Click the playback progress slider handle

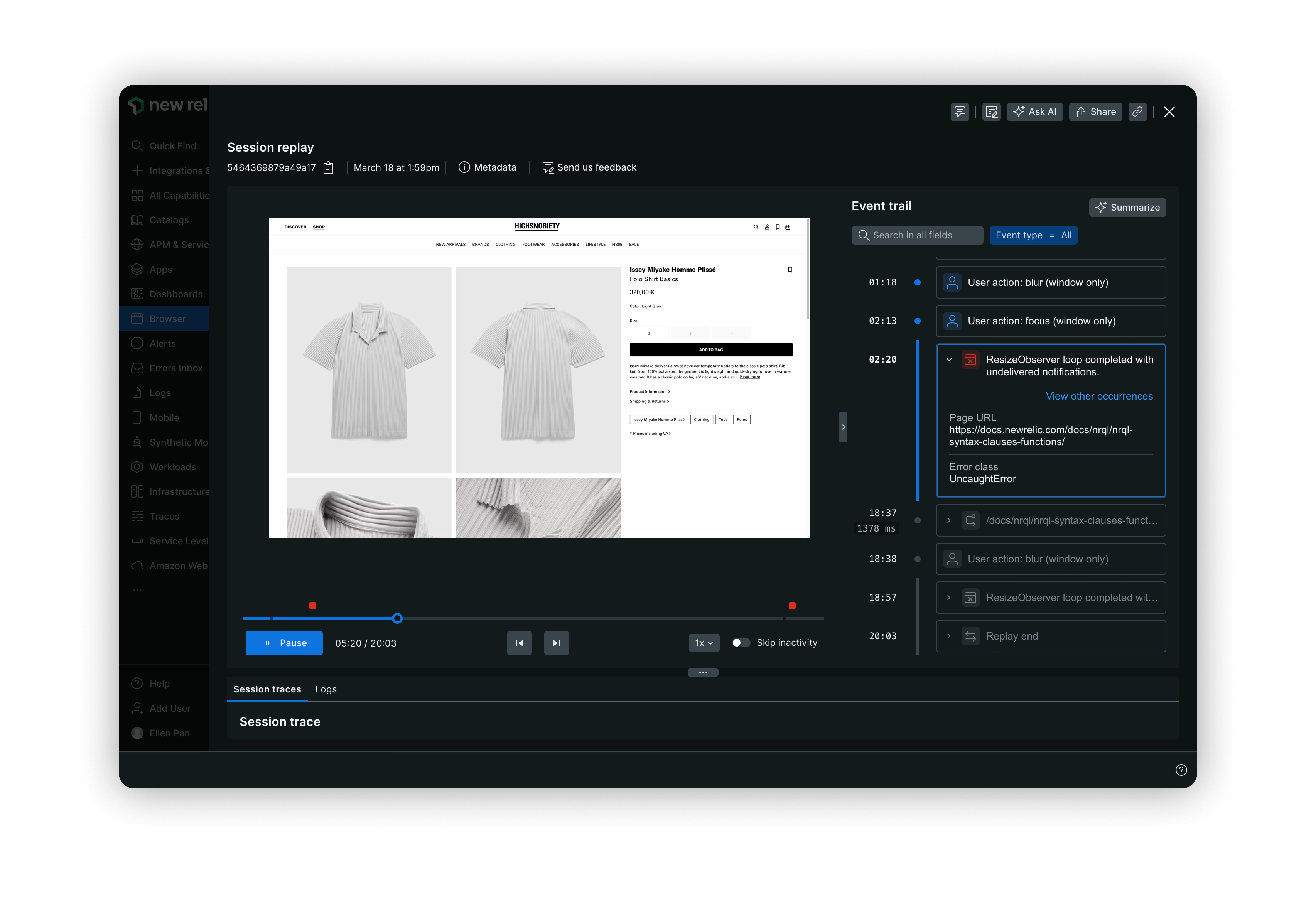coord(398,618)
